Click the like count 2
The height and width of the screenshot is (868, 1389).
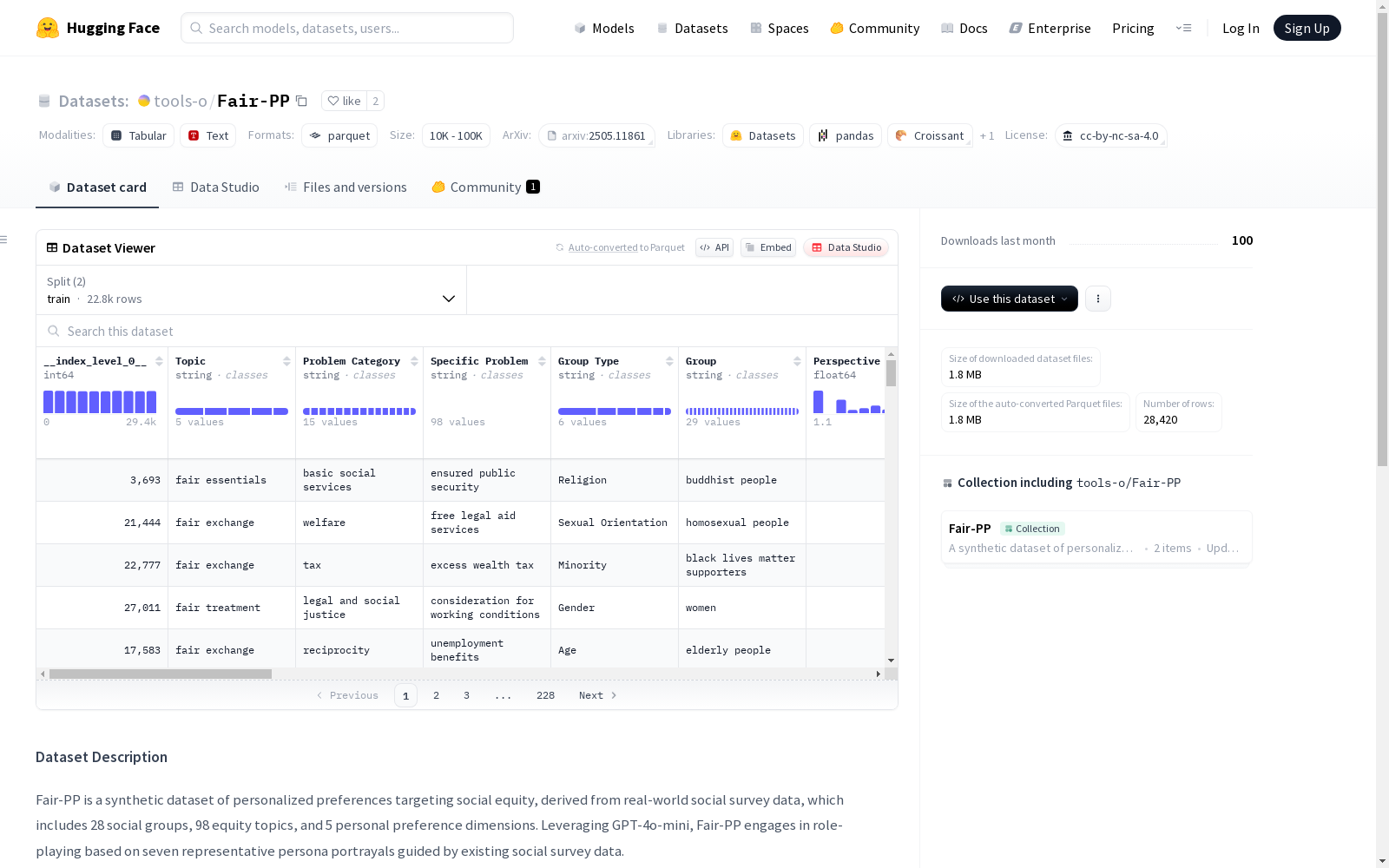(375, 101)
